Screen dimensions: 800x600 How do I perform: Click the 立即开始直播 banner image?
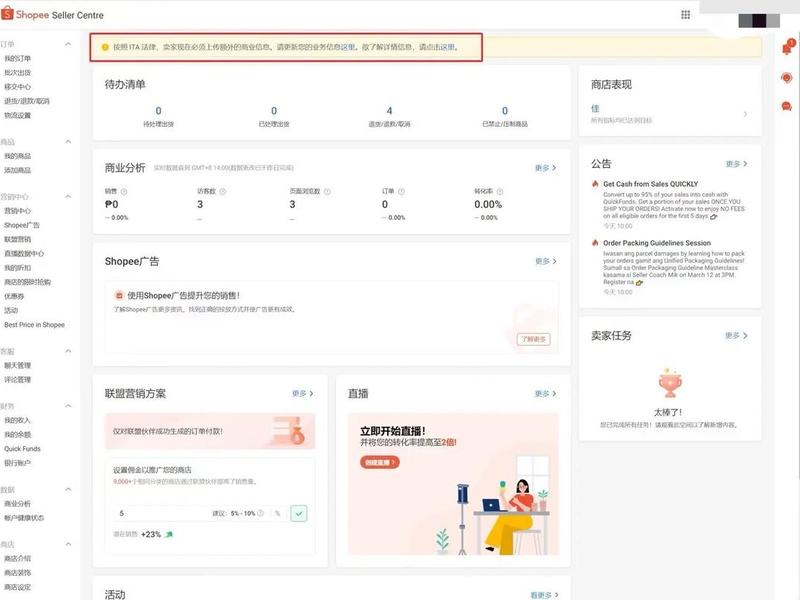pyautogui.click(x=453, y=484)
